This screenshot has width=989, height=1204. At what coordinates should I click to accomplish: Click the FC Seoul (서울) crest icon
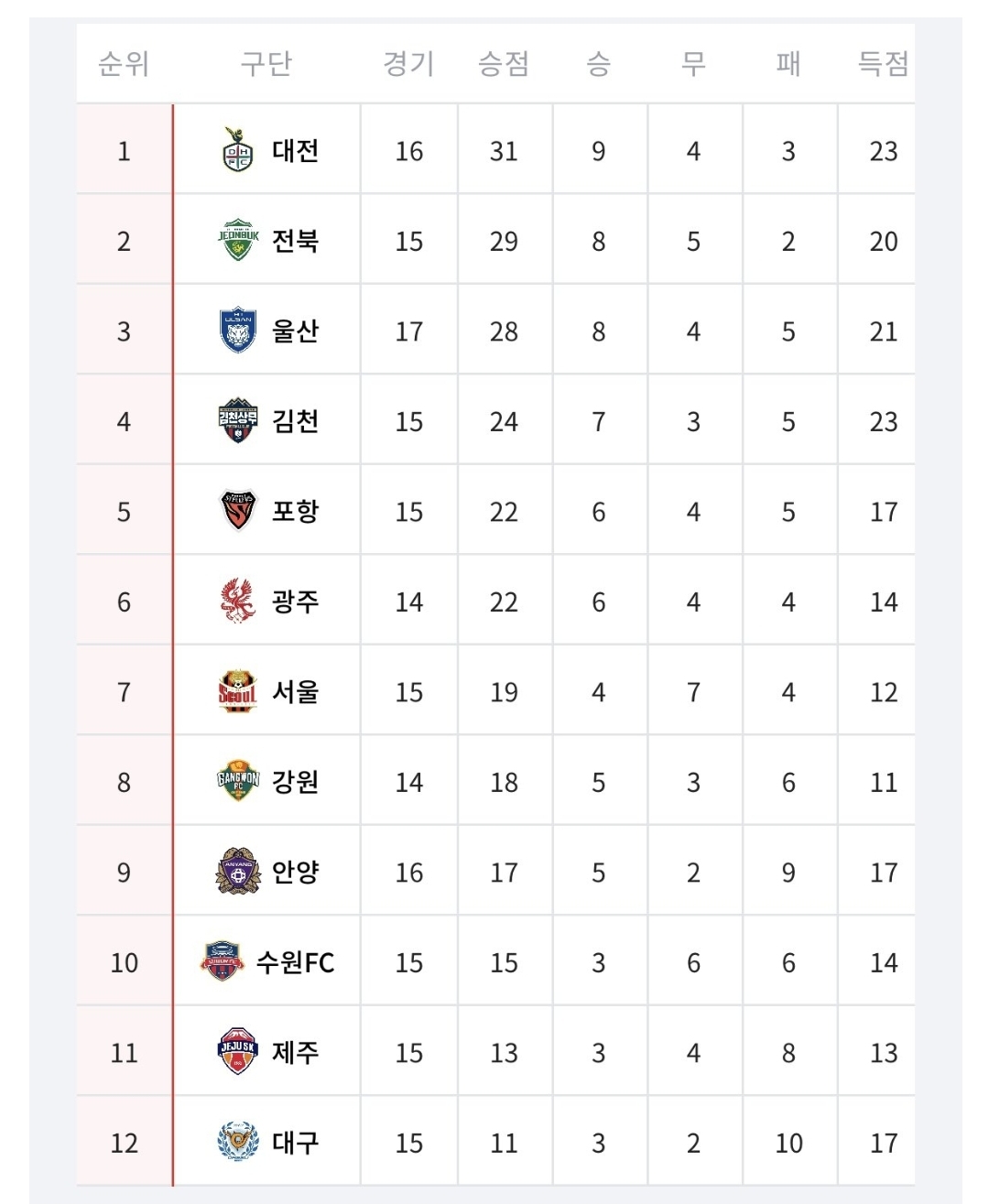pos(238,691)
